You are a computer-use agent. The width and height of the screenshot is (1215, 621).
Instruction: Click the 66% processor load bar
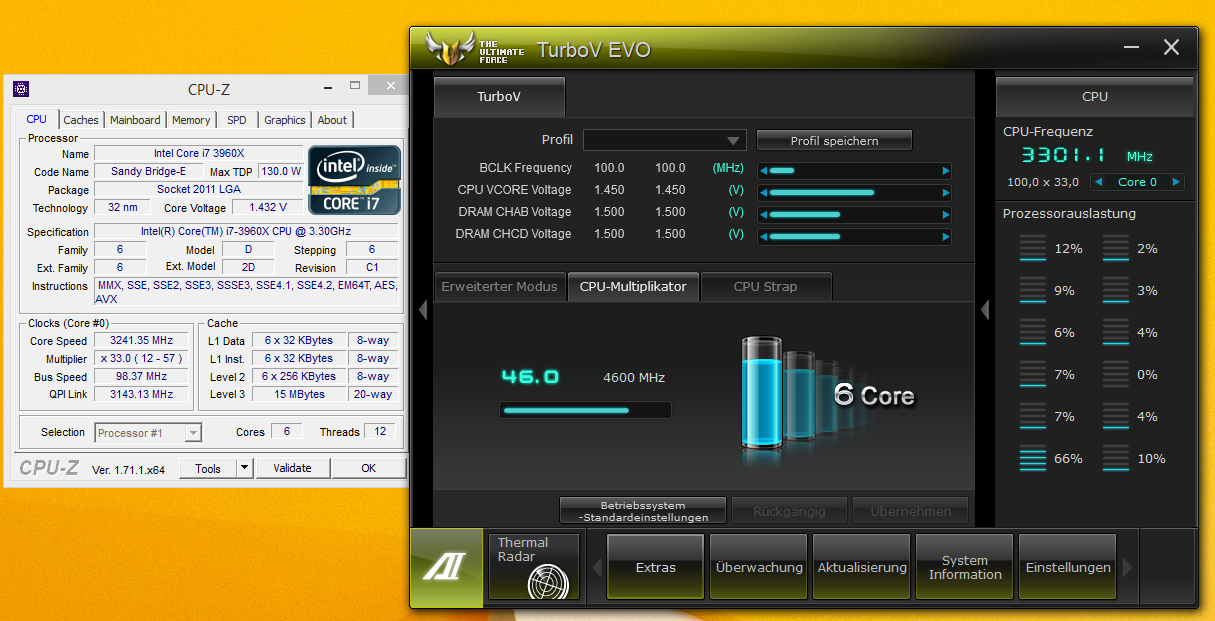point(1033,459)
